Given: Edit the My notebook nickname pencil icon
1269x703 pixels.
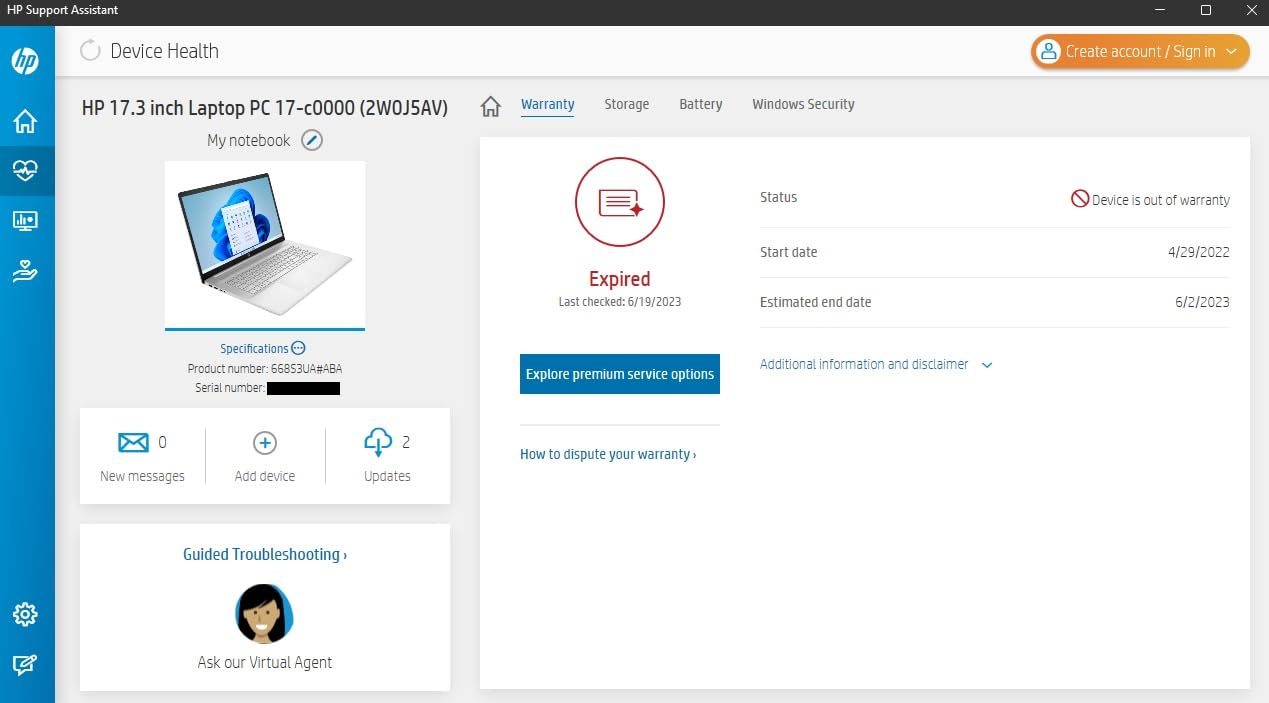Looking at the screenshot, I should pos(312,140).
